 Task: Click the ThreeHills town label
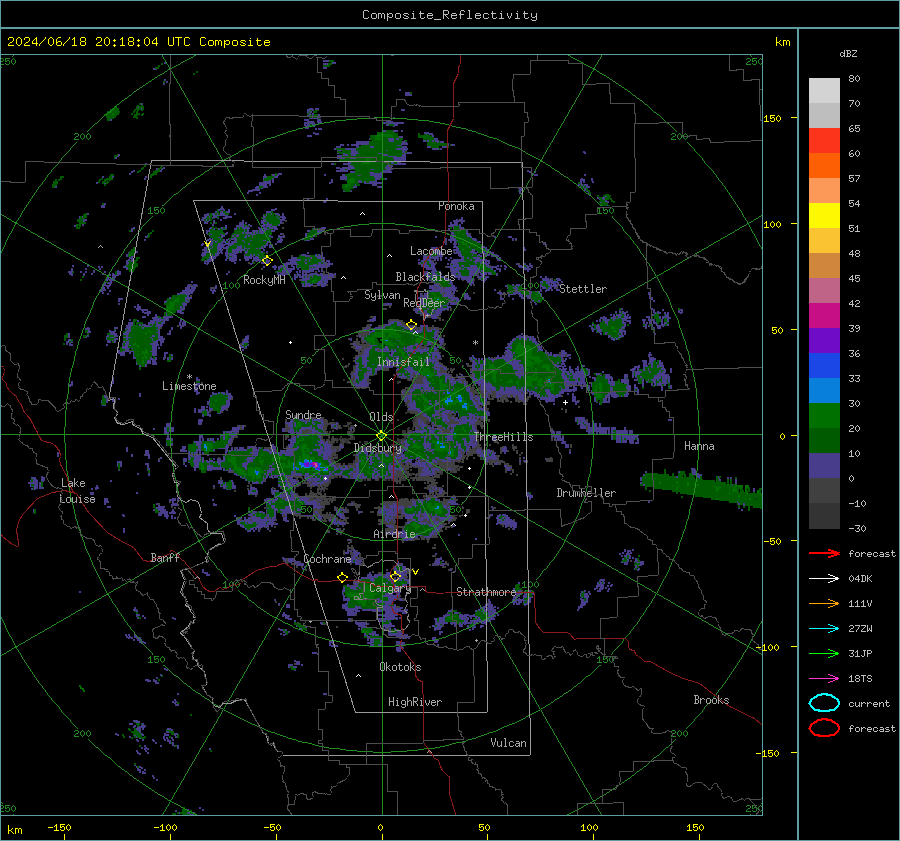[503, 437]
